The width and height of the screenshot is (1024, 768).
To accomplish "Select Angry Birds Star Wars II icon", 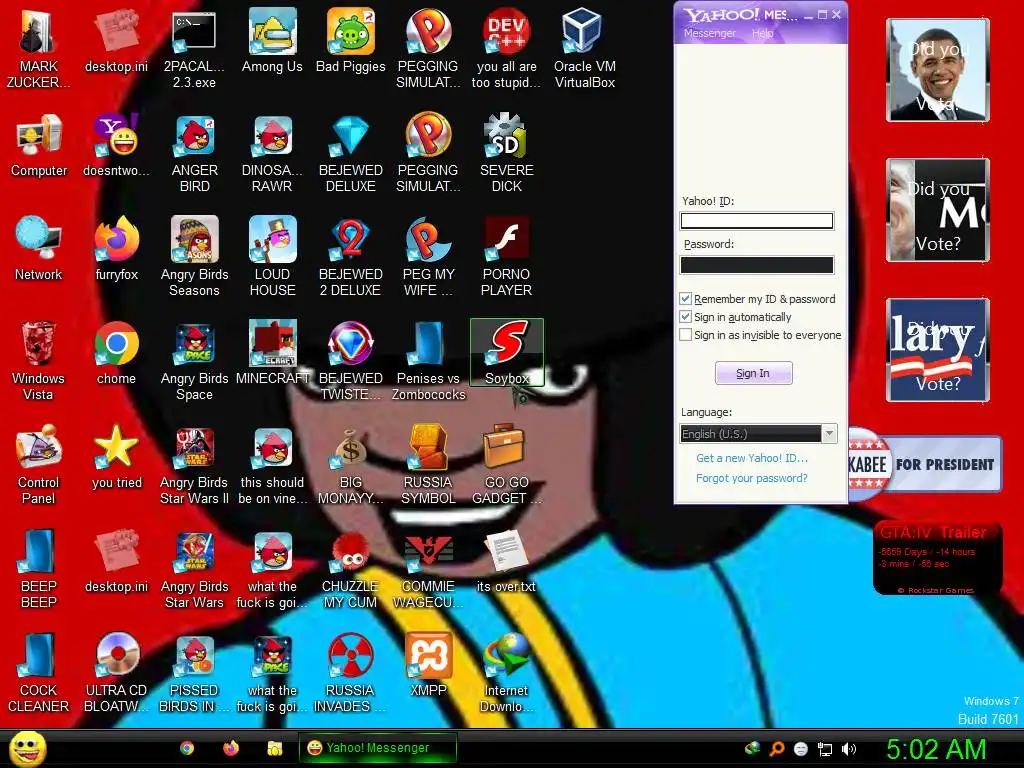I will (195, 464).
